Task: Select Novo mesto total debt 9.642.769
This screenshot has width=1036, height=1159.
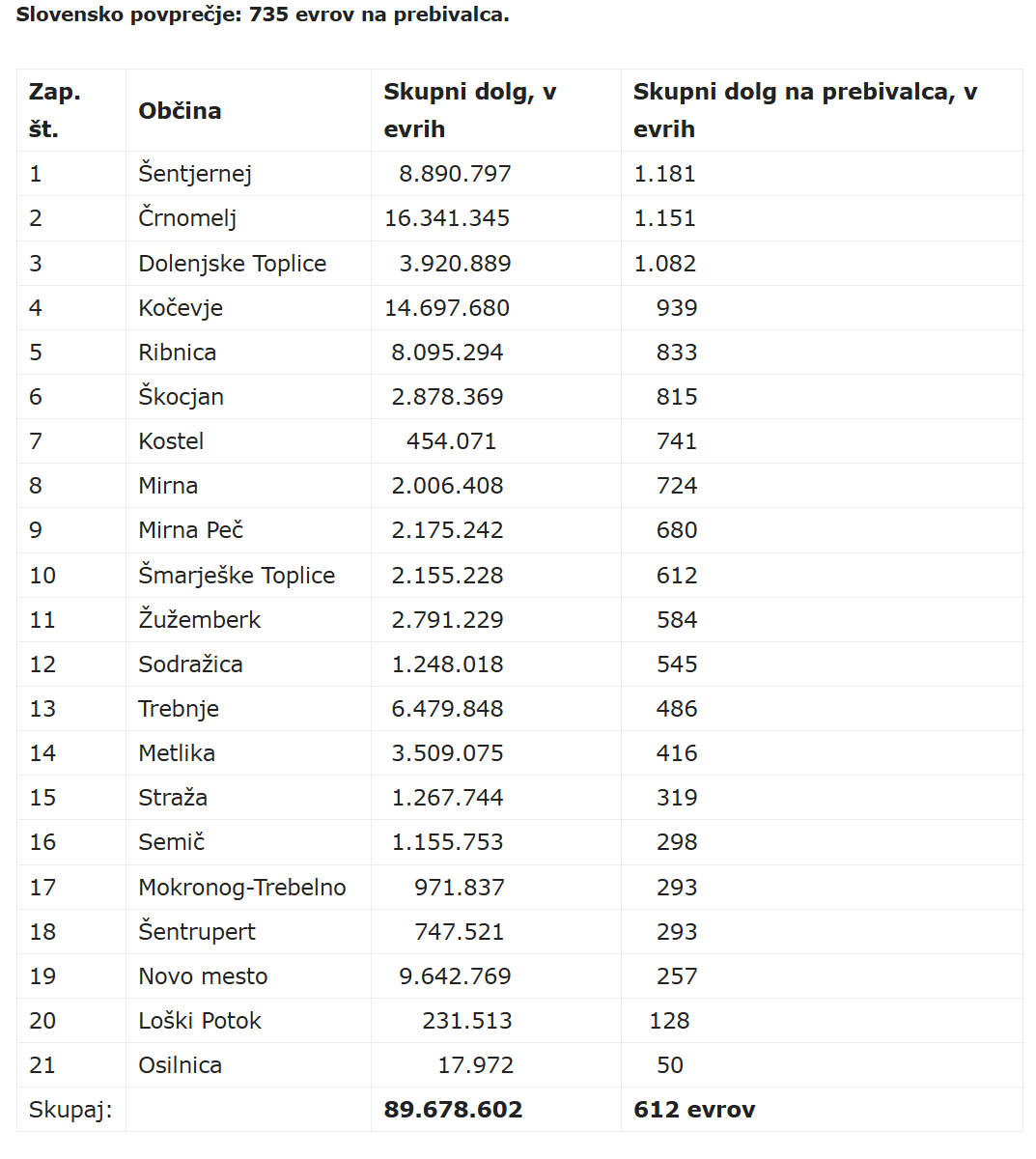Action: (x=455, y=976)
